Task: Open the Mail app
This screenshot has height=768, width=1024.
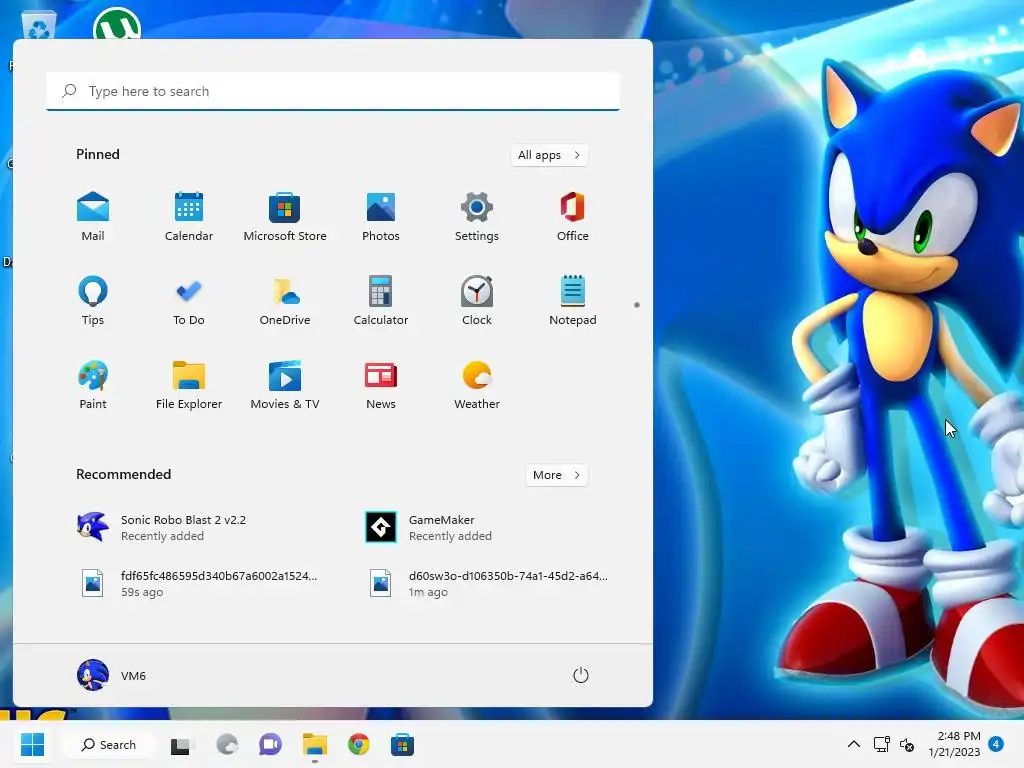Action: 93,217
